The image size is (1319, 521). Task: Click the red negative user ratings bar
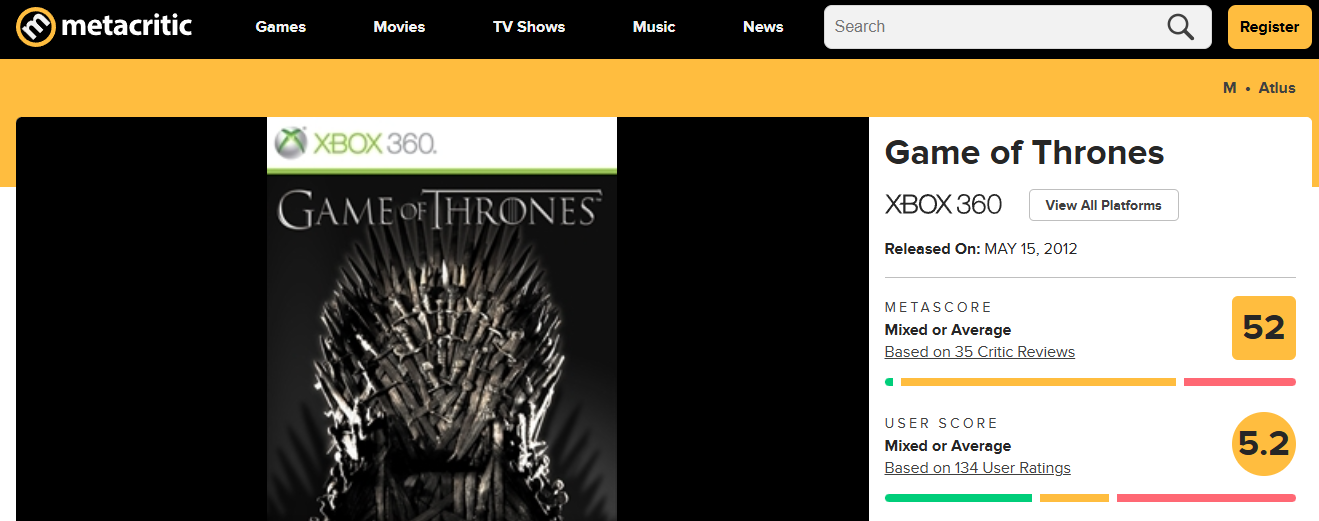point(1206,498)
